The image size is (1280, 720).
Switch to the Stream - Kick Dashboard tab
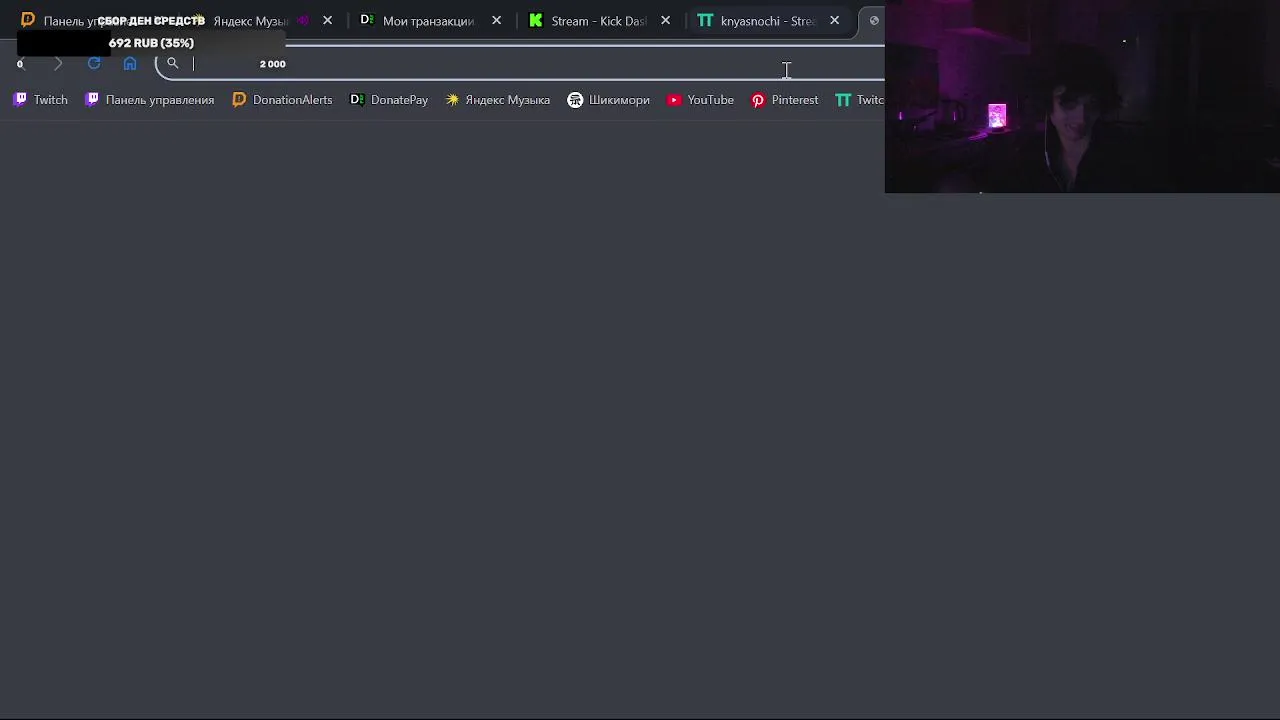coord(598,21)
